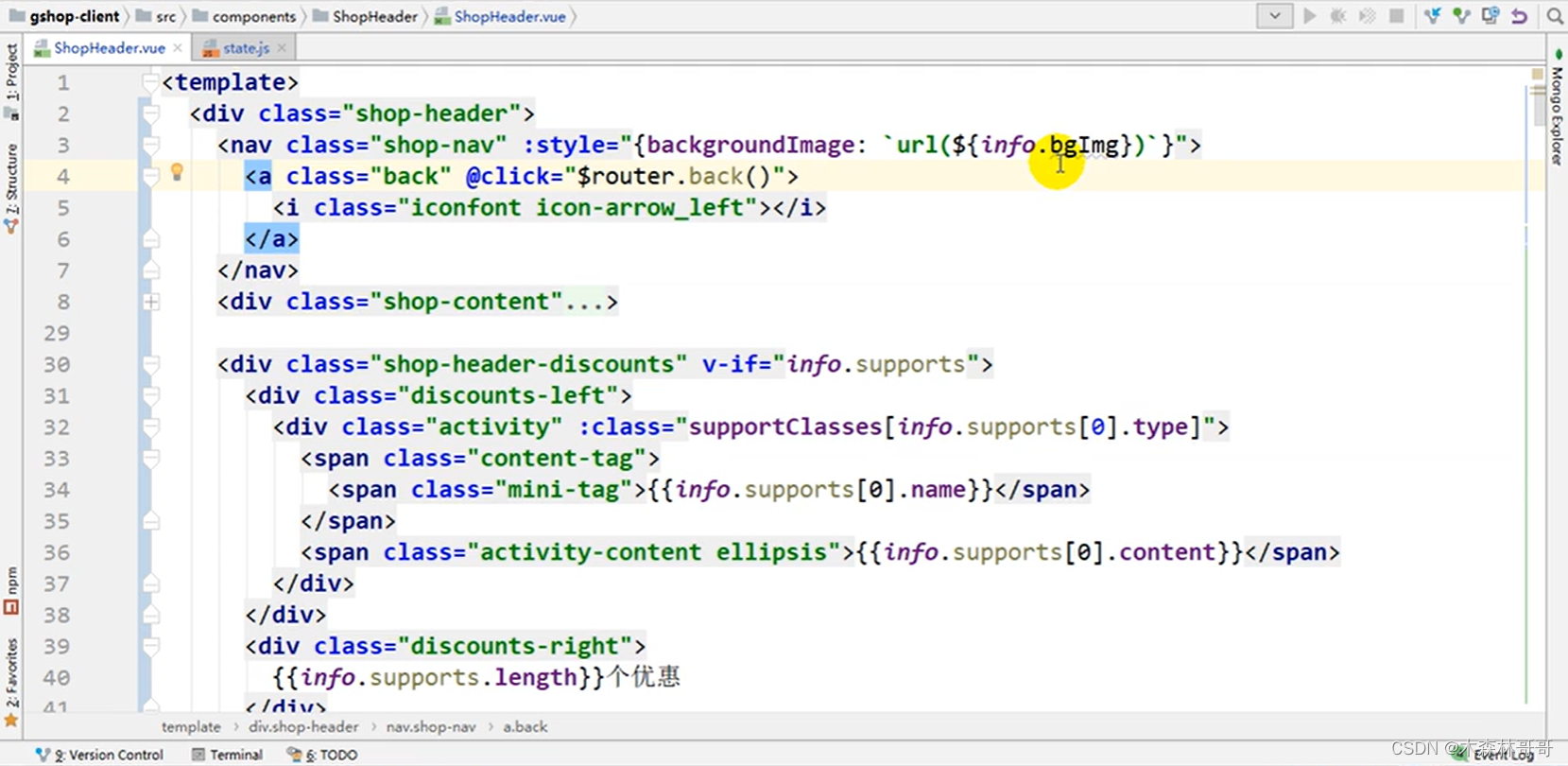The height and width of the screenshot is (766, 1568).
Task: Collapse the discounts-right div on line 39
Action: (x=150, y=647)
